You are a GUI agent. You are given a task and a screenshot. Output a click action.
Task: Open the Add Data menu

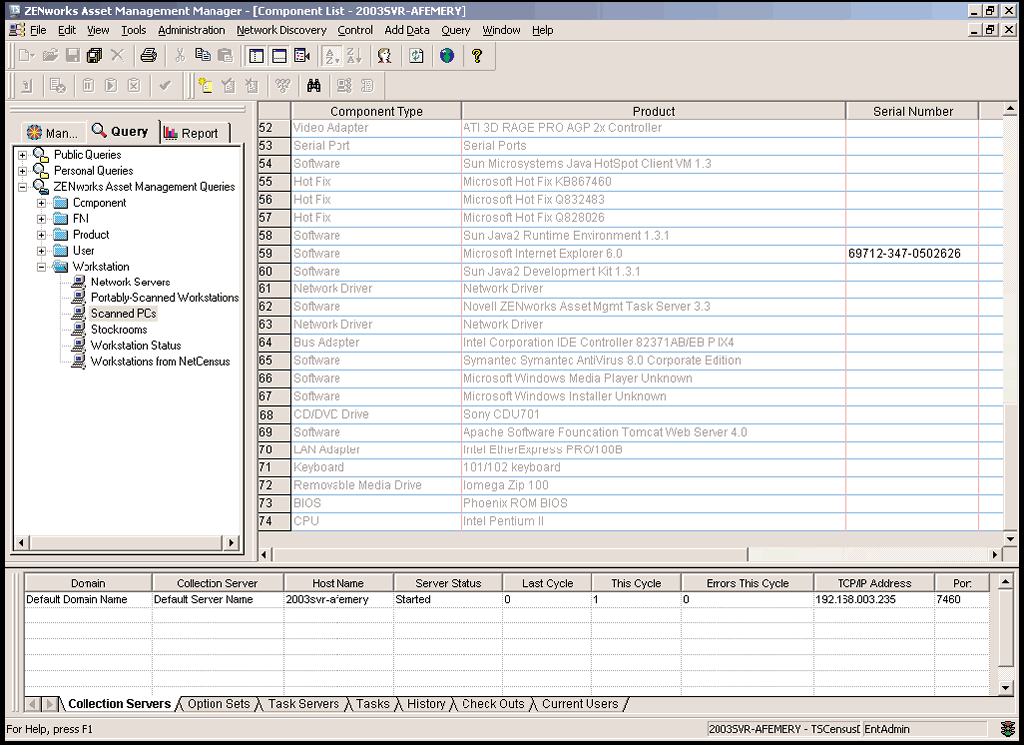(407, 30)
